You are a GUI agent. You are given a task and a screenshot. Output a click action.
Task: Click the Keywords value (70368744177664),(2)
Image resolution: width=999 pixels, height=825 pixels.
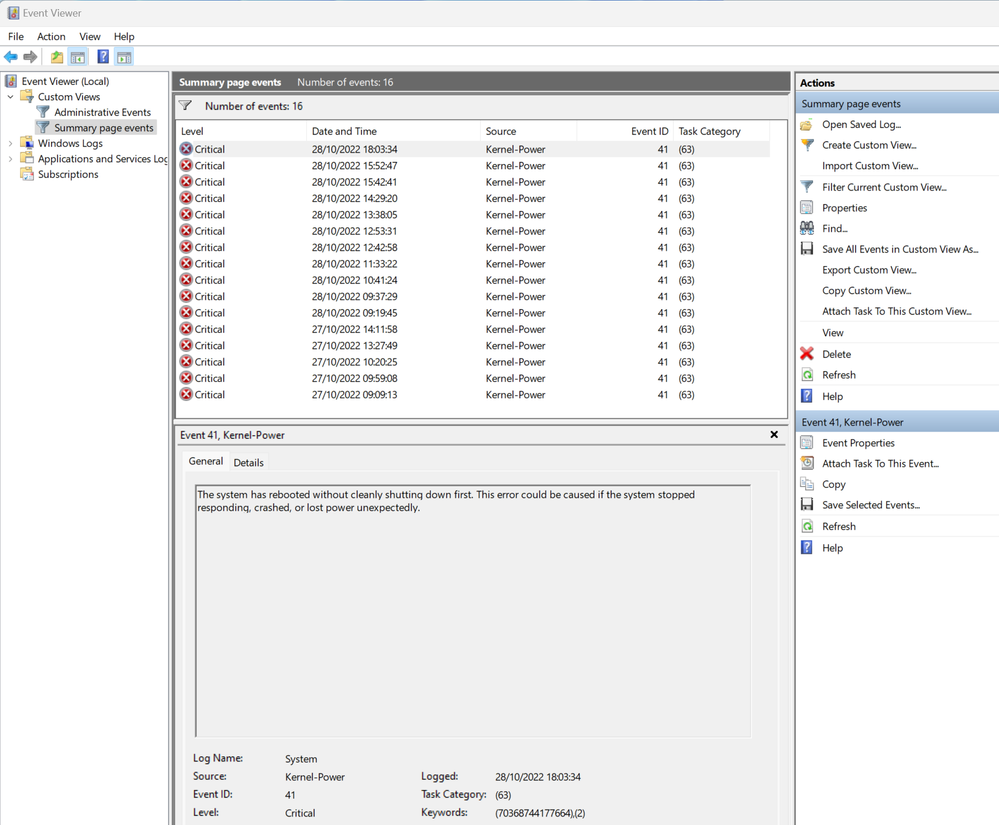pyautogui.click(x=540, y=813)
